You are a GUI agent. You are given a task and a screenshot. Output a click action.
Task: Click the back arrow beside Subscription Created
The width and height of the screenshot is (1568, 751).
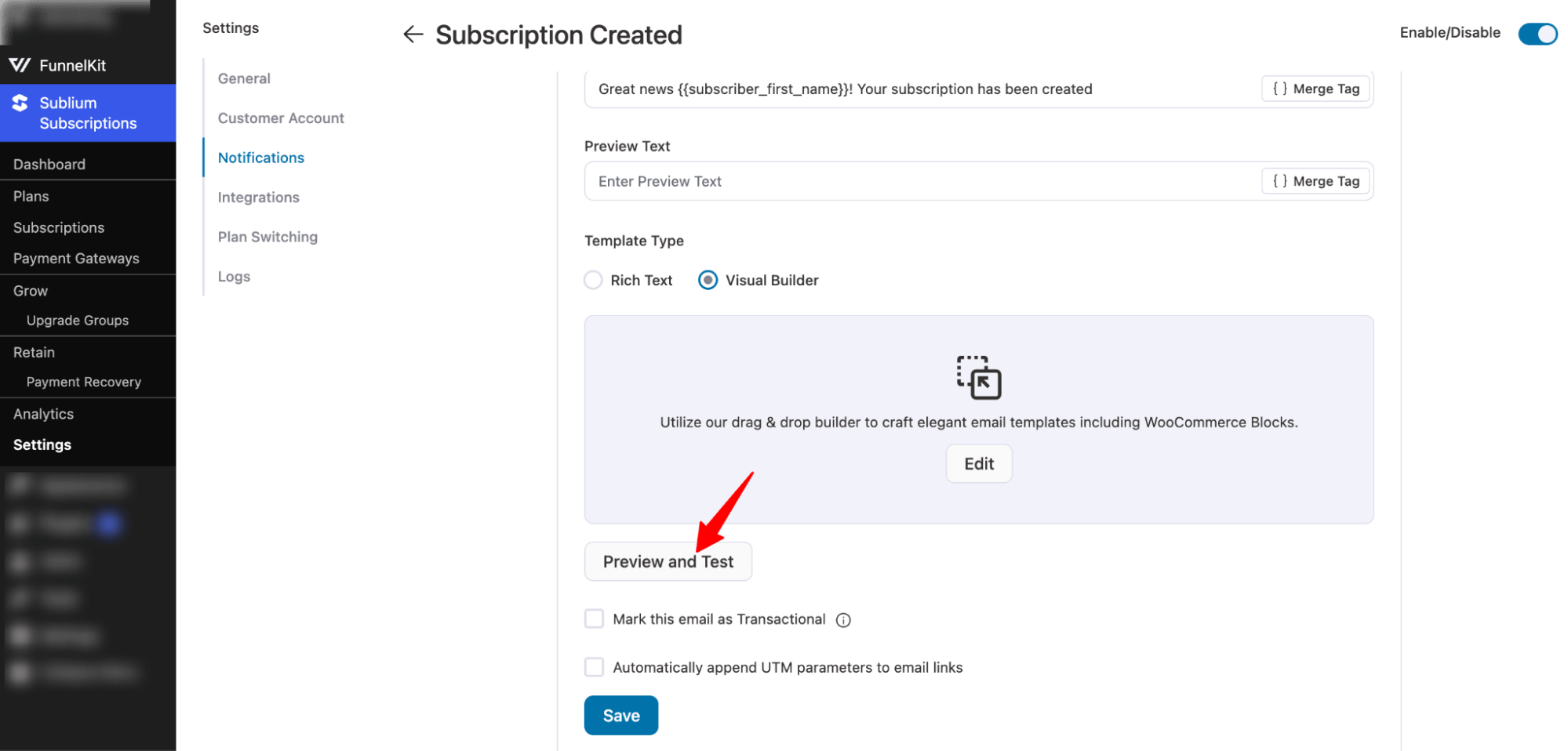[413, 34]
